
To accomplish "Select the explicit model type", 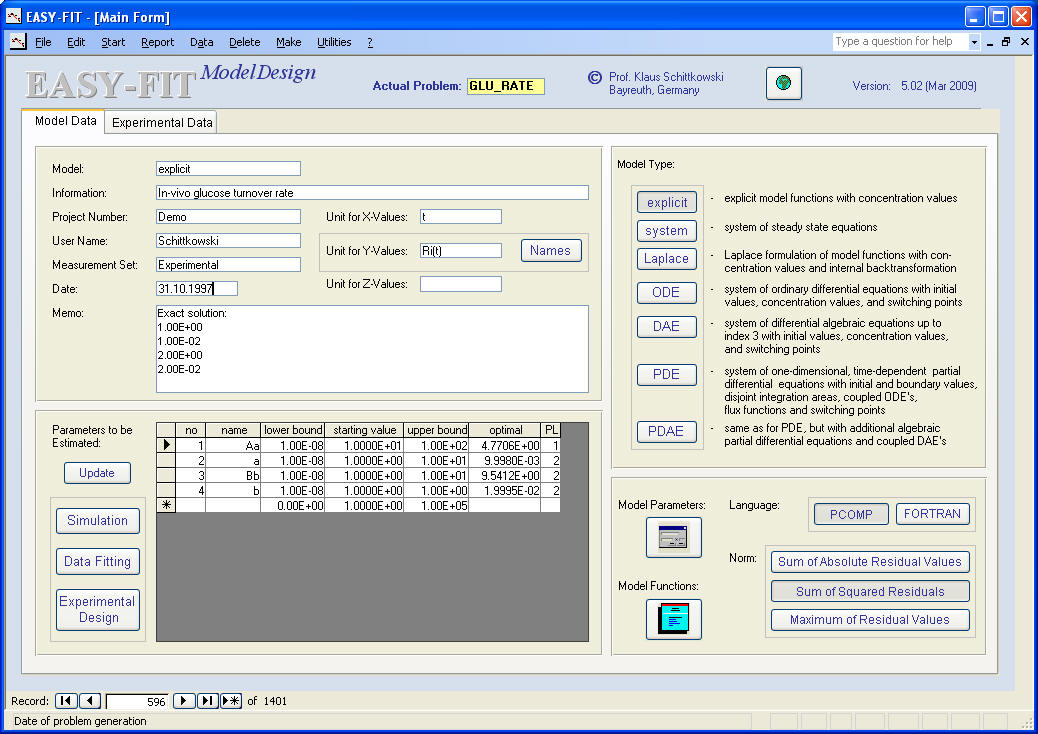I will pos(666,202).
